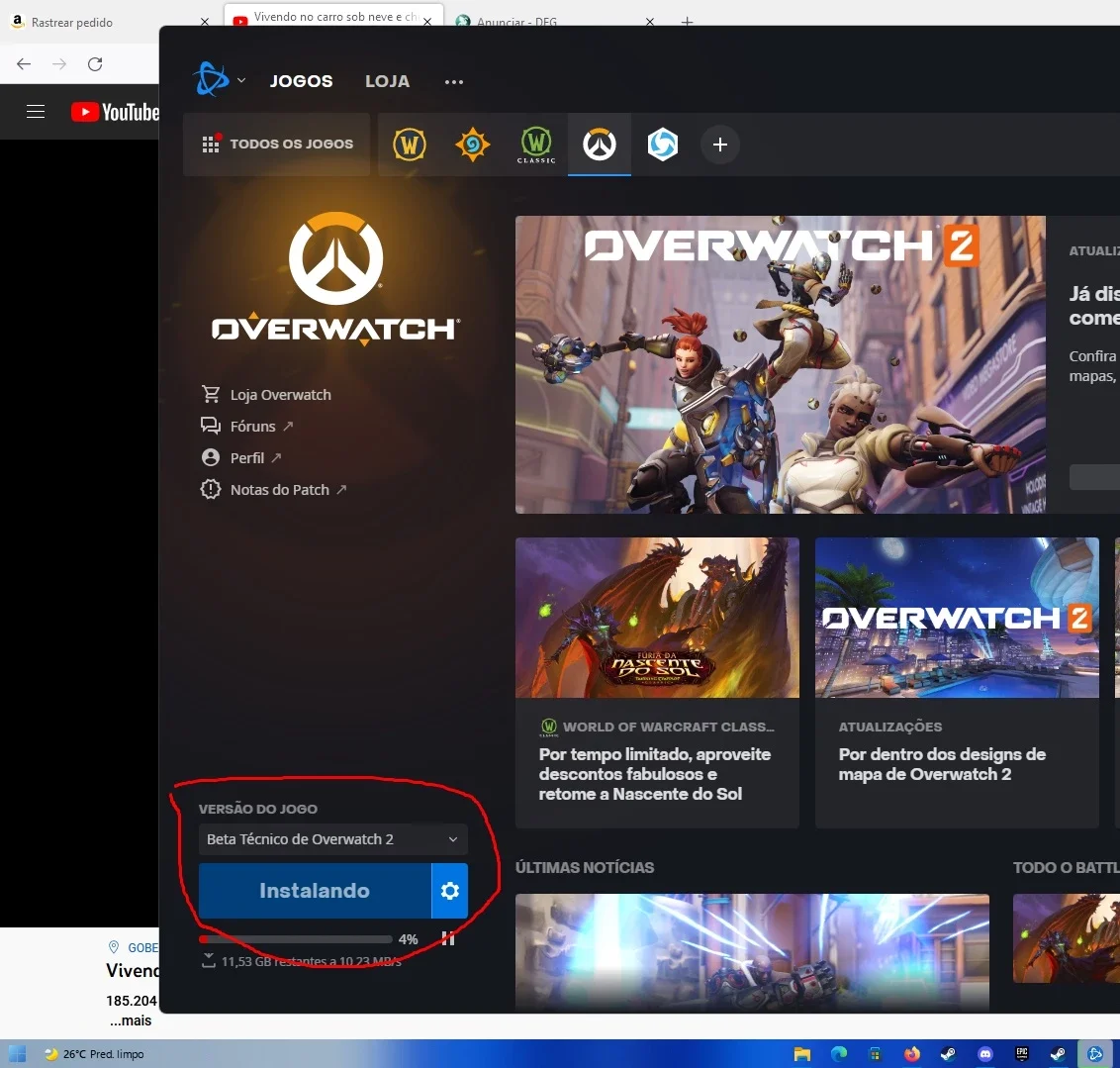Screen dimensions: 1120x1068
Task: Switch to Vivendo no carro YouTube tab
Action: tap(332, 17)
